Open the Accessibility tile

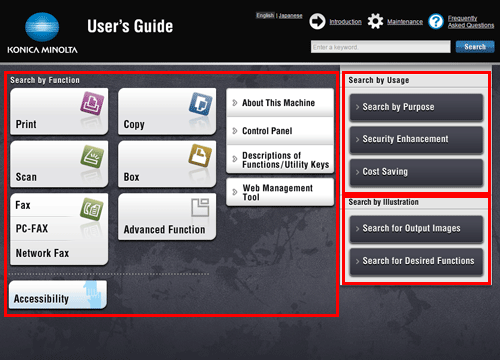click(58, 295)
